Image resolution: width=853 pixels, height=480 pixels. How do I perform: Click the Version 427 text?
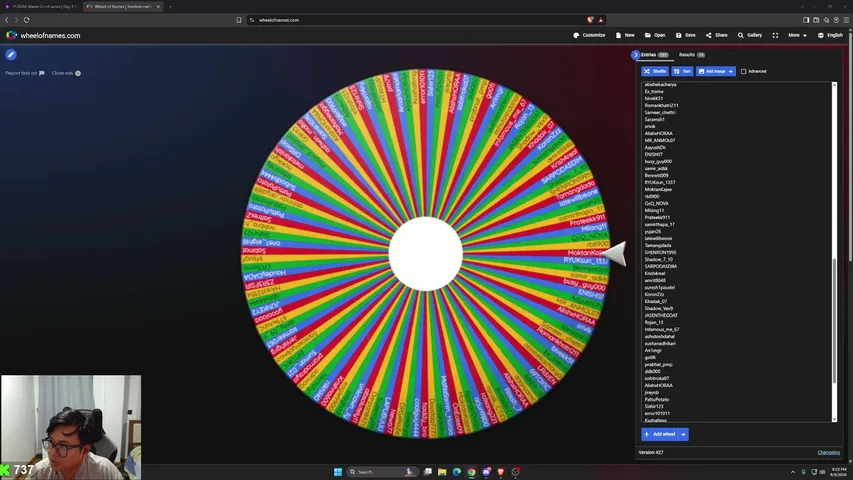click(x=651, y=452)
